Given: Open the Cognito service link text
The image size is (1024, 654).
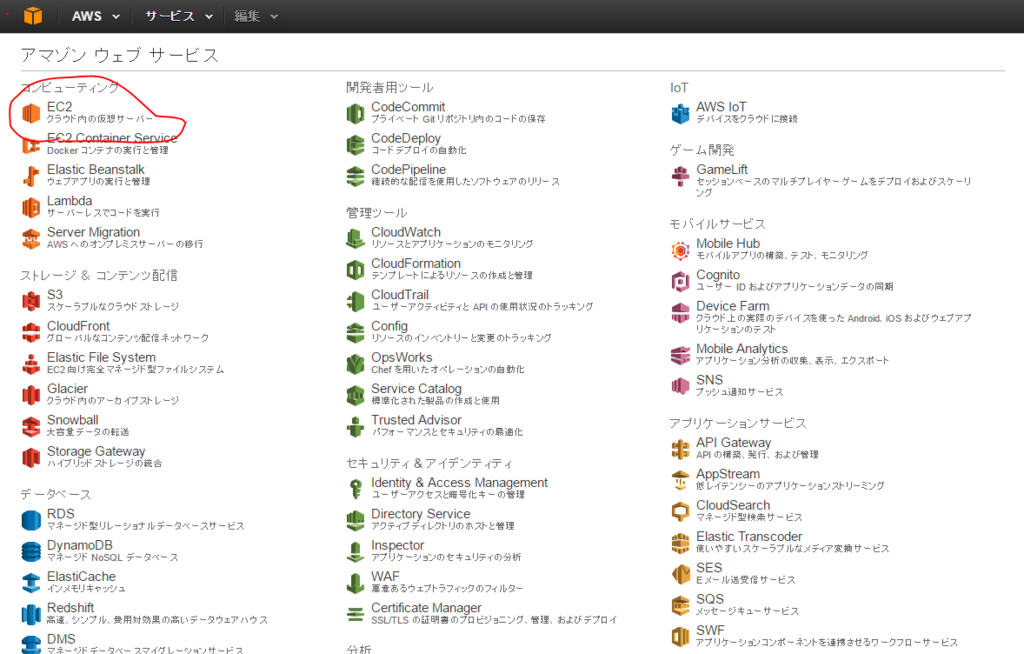Looking at the screenshot, I should coord(718,274).
